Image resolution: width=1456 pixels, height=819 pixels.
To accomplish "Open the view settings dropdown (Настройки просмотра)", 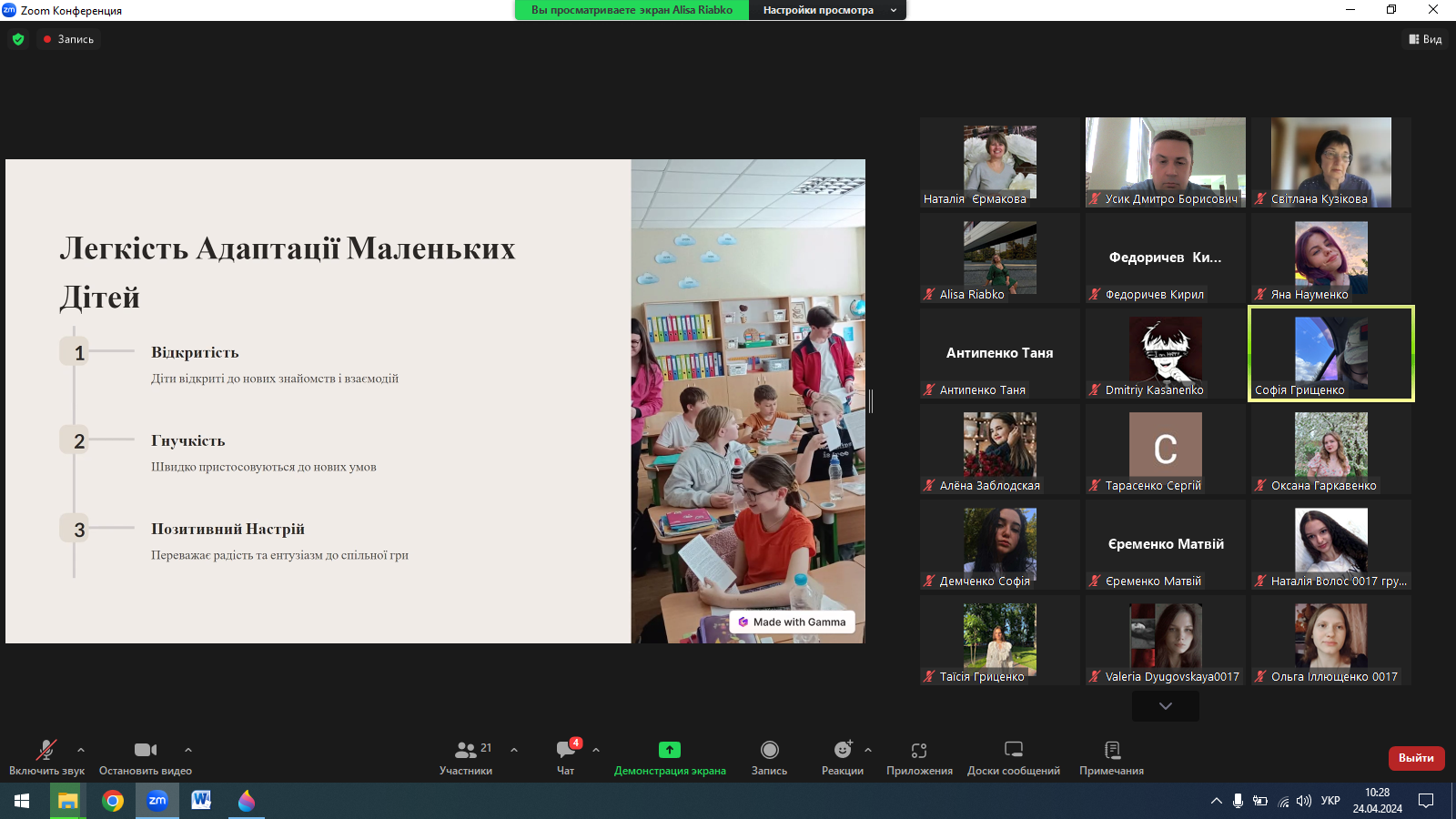I will click(828, 10).
